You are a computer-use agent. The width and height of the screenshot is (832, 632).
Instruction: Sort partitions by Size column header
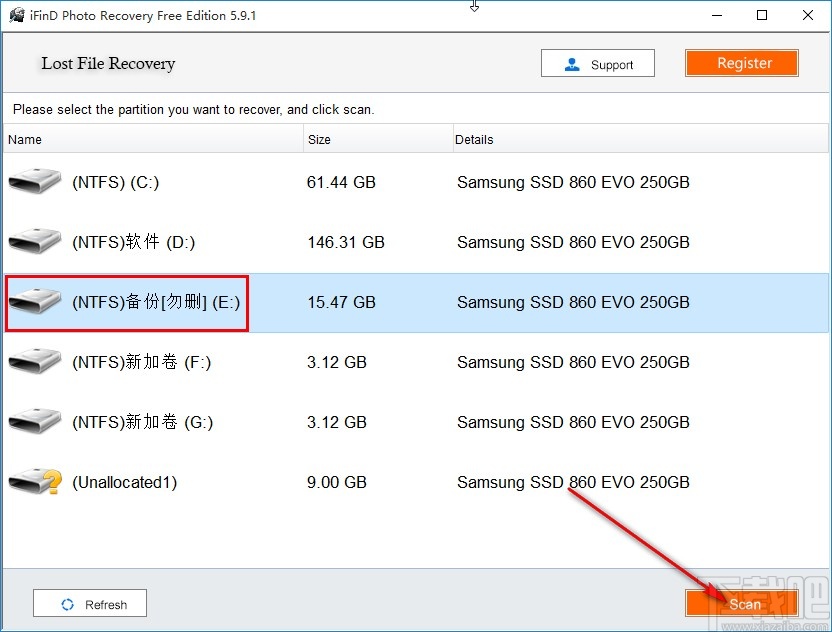coord(378,139)
